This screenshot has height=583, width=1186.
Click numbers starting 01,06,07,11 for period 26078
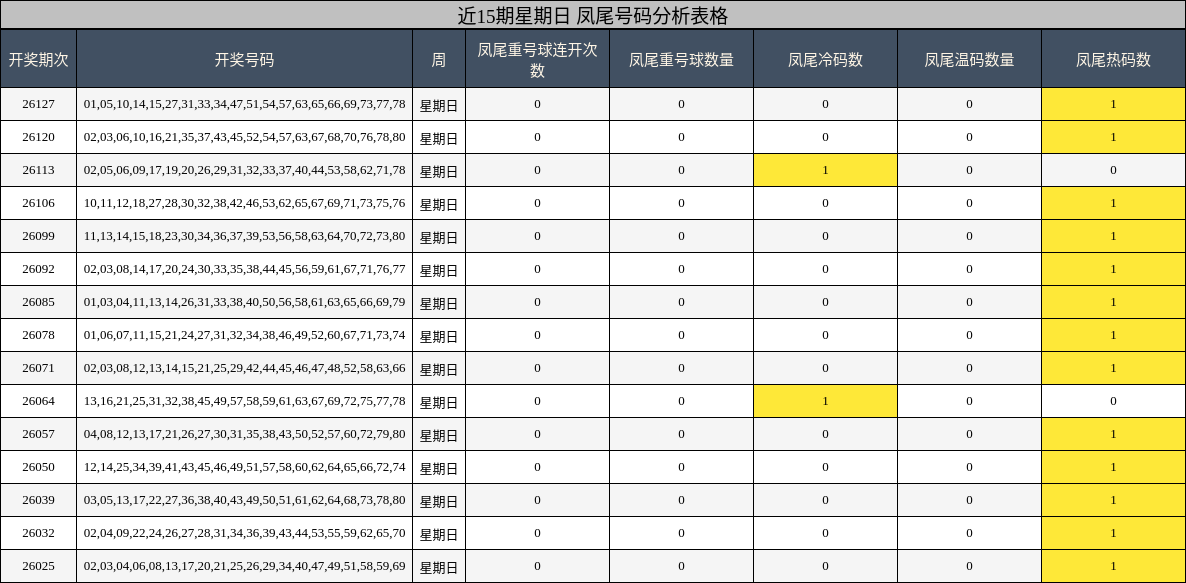point(244,335)
